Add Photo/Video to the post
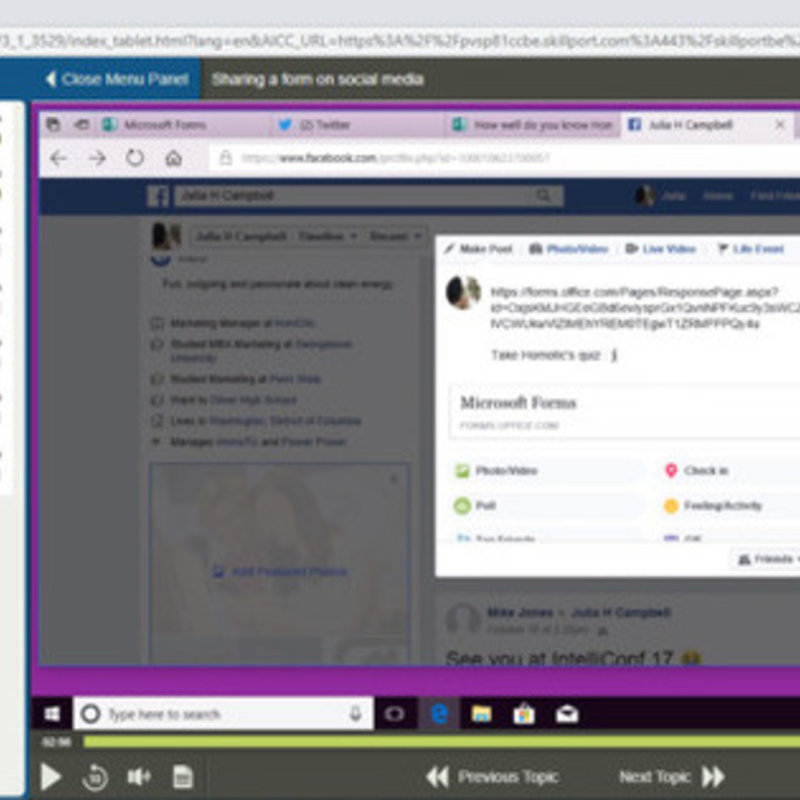 point(547,470)
